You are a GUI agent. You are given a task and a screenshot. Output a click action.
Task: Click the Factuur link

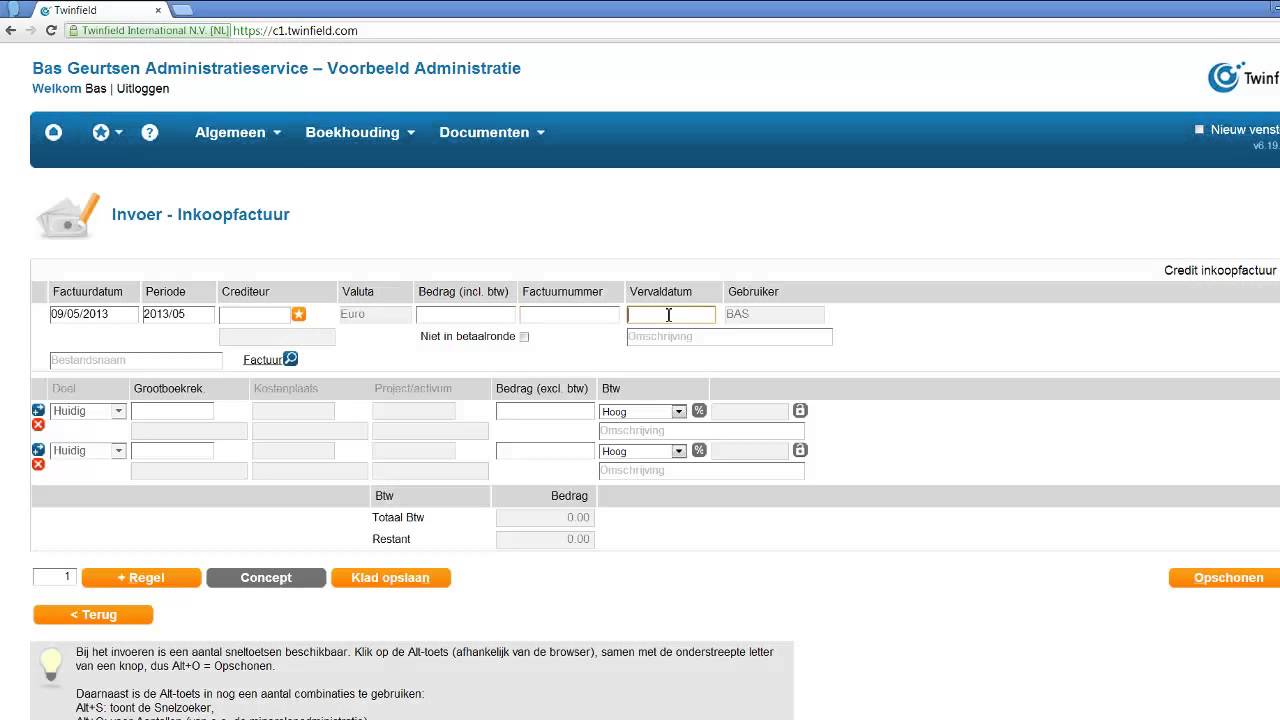pyautogui.click(x=263, y=360)
